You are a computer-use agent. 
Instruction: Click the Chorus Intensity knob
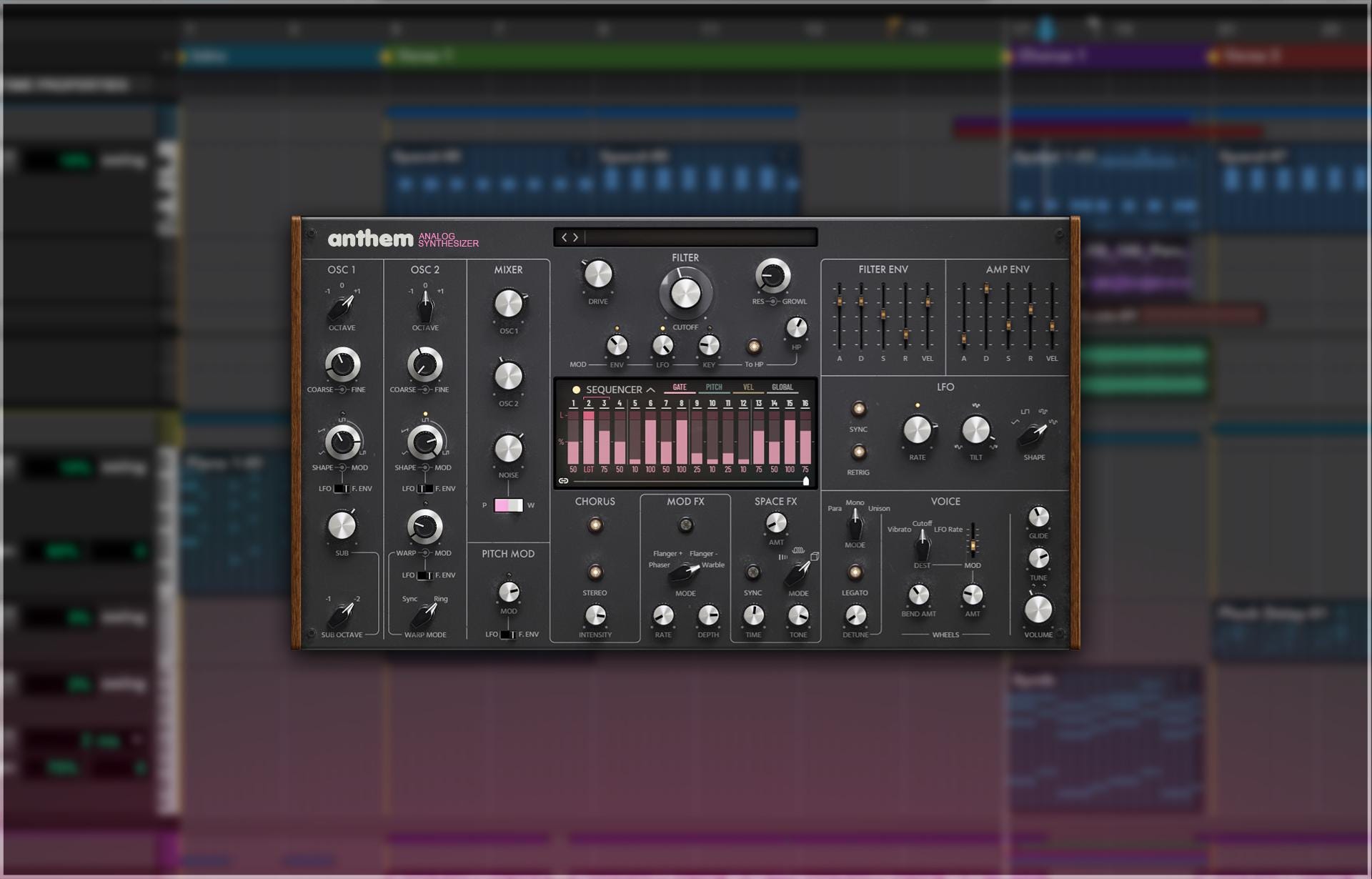pyautogui.click(x=595, y=615)
